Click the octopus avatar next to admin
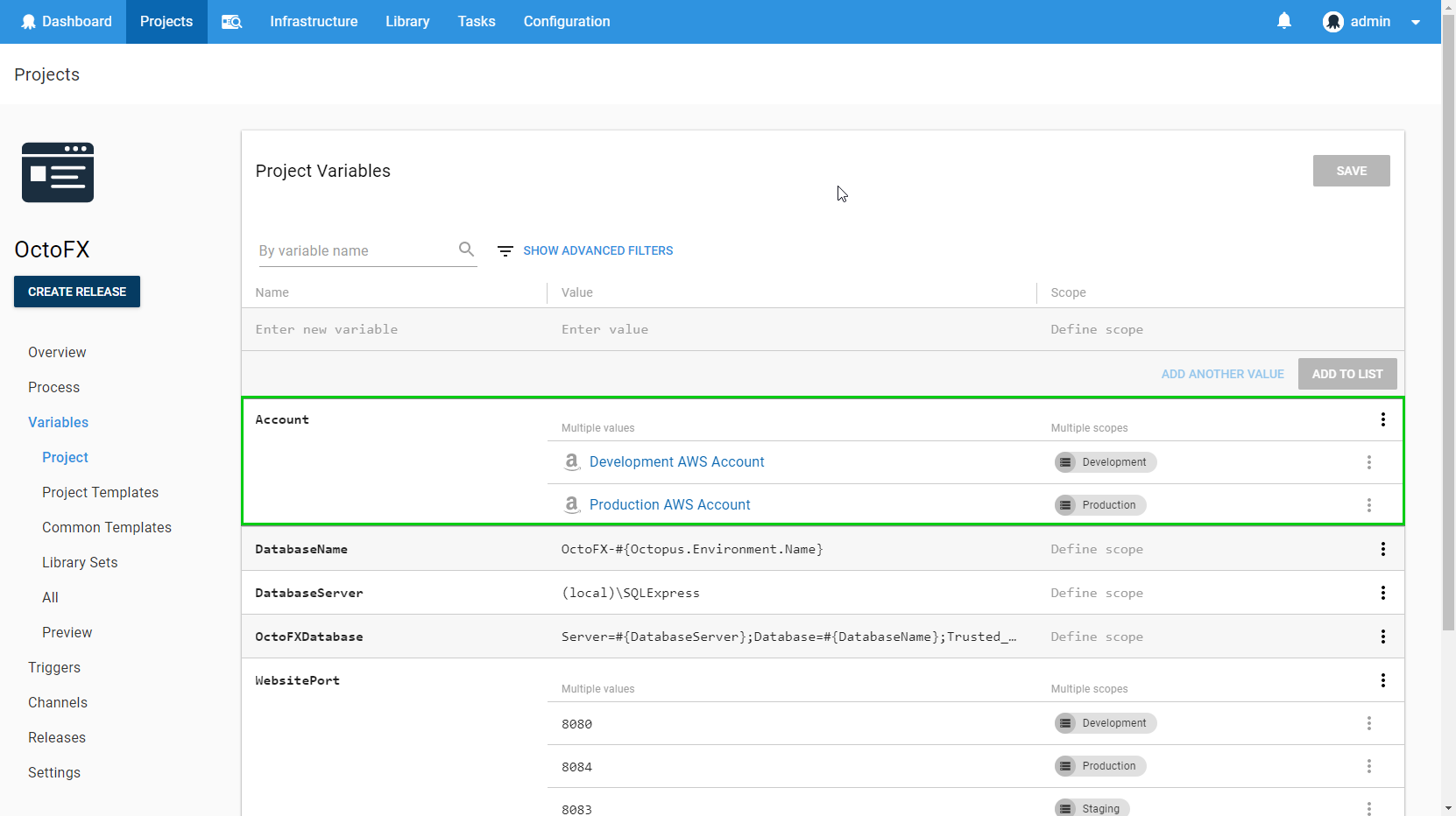 point(1333,21)
